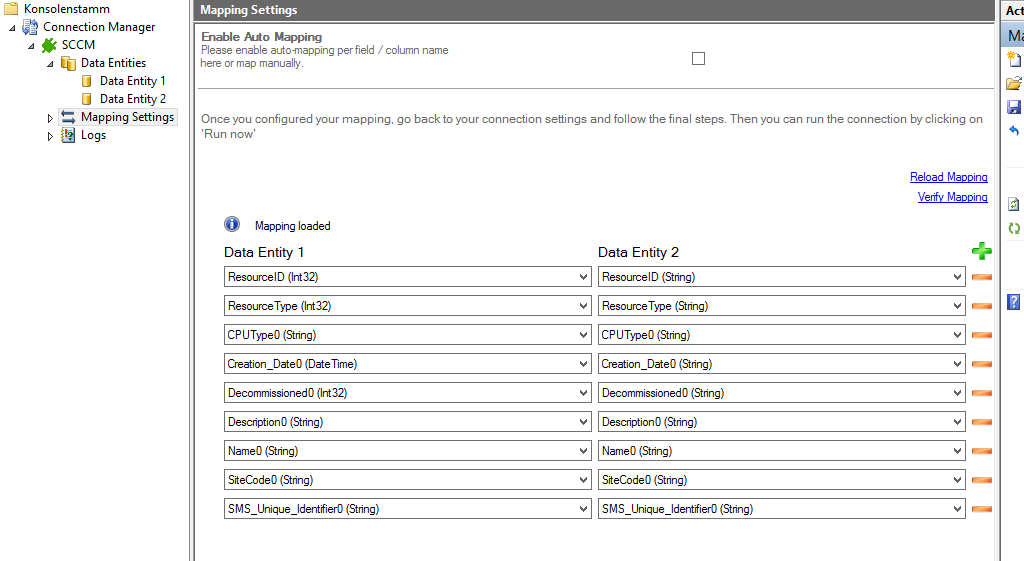Click the green plus add-mapping icon
This screenshot has width=1024, height=561.
(981, 252)
